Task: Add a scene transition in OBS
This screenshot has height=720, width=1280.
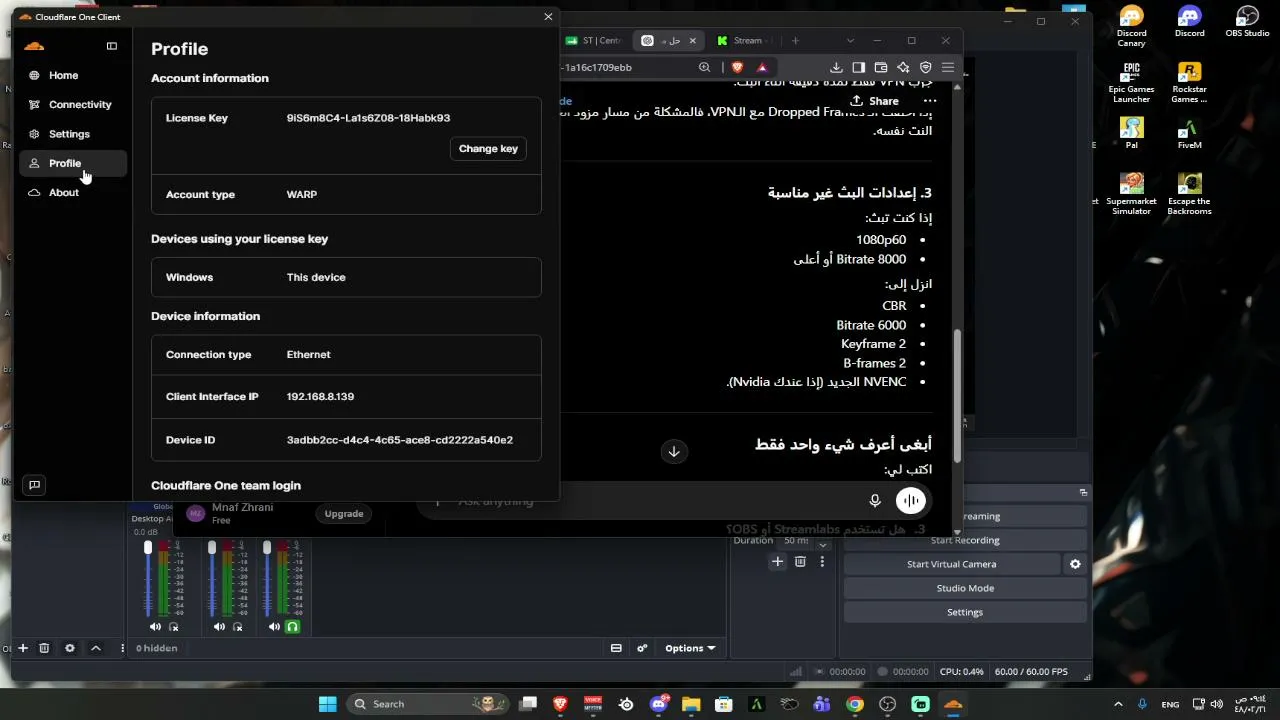Action: [x=778, y=562]
